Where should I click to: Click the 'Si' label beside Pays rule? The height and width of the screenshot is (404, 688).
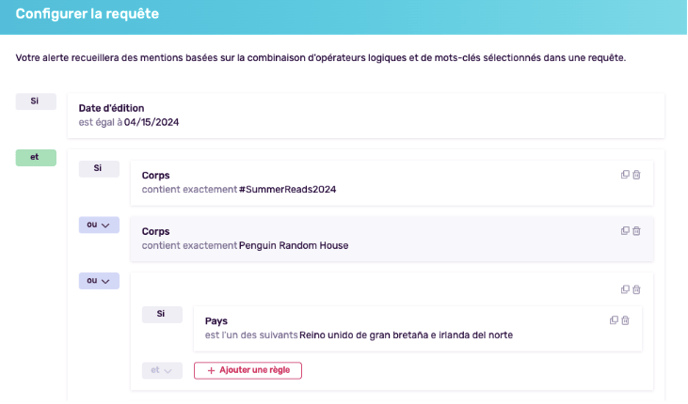[x=162, y=314]
